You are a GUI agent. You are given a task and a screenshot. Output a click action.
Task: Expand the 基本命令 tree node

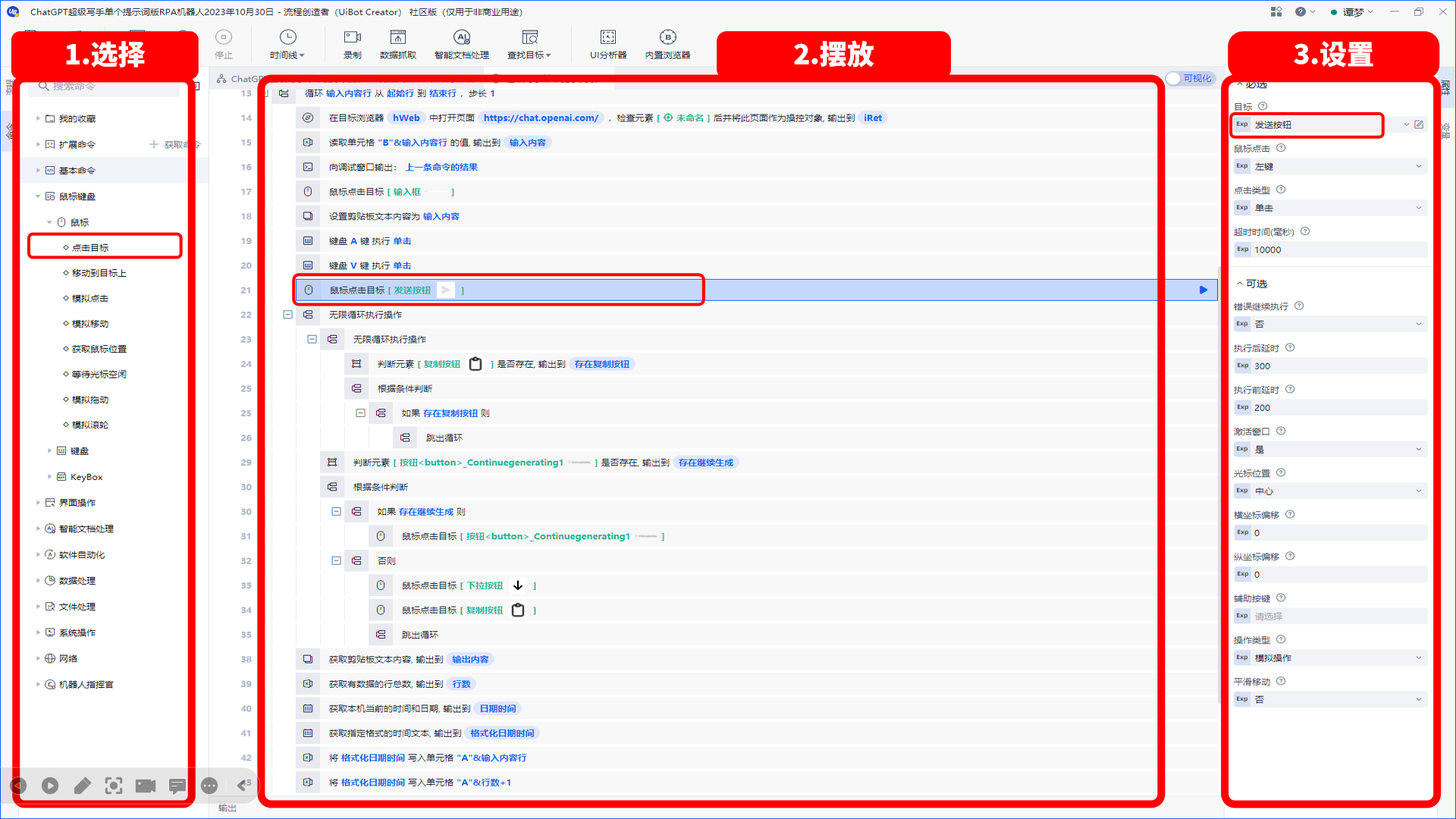pos(39,170)
